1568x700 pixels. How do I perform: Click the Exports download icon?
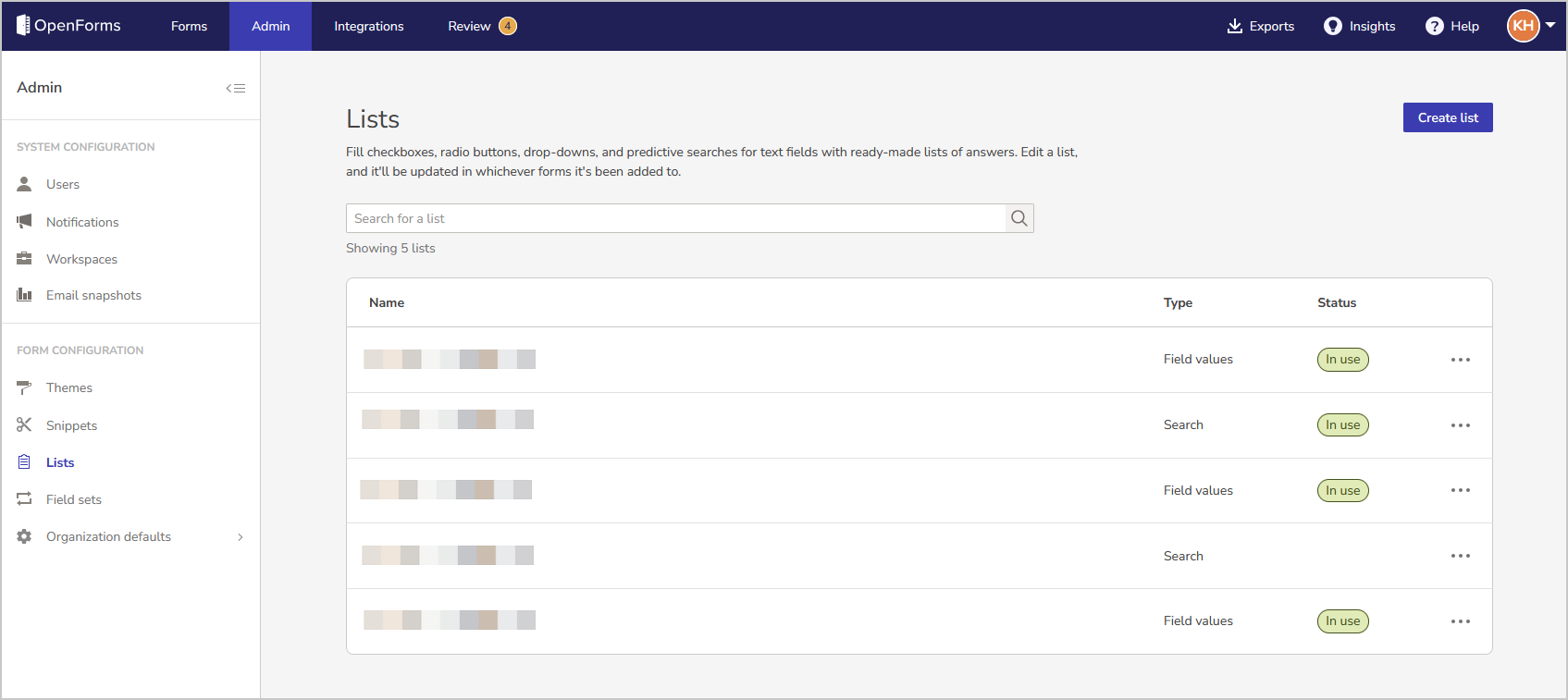coord(1234,26)
